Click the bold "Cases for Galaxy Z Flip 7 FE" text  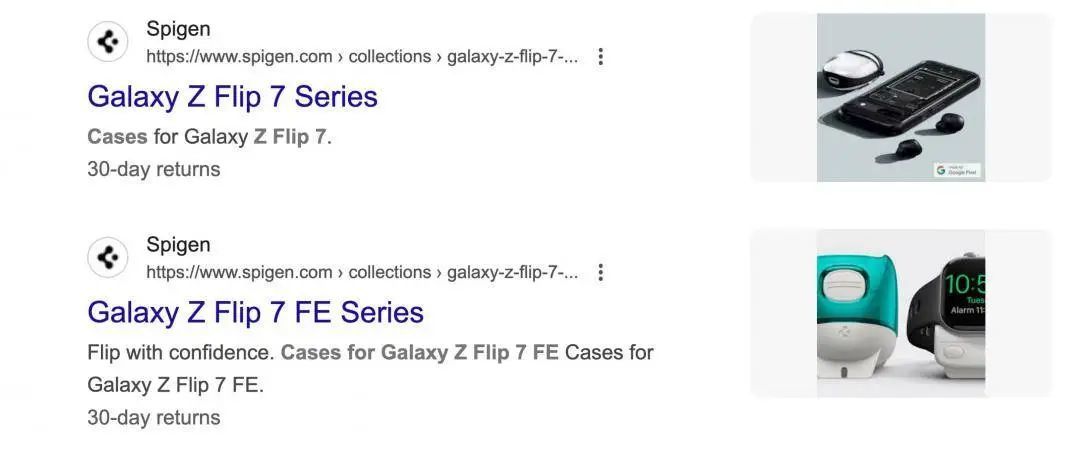pos(419,352)
